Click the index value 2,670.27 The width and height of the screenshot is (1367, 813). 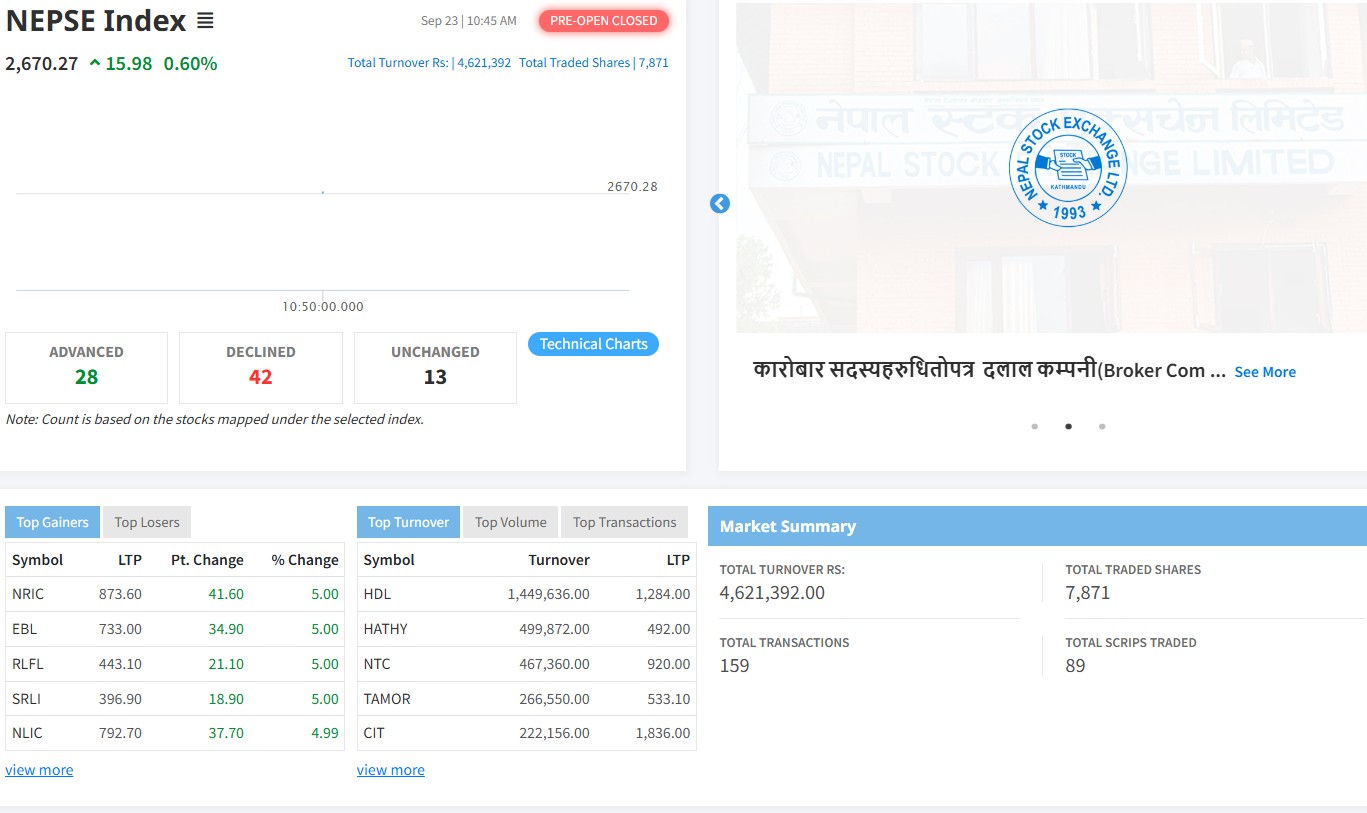click(x=42, y=64)
